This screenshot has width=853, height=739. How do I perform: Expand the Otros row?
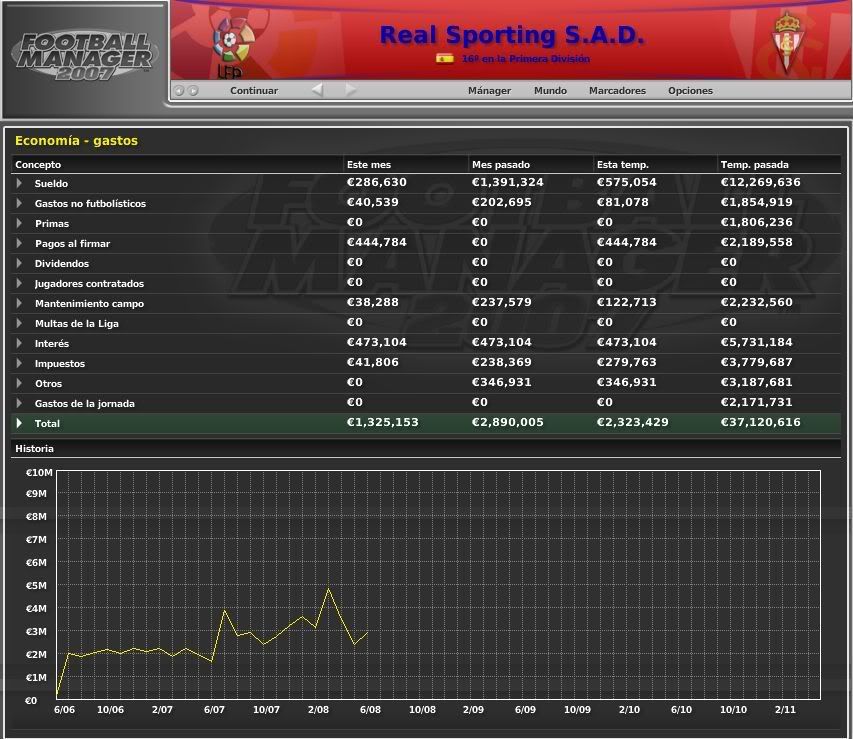point(20,383)
